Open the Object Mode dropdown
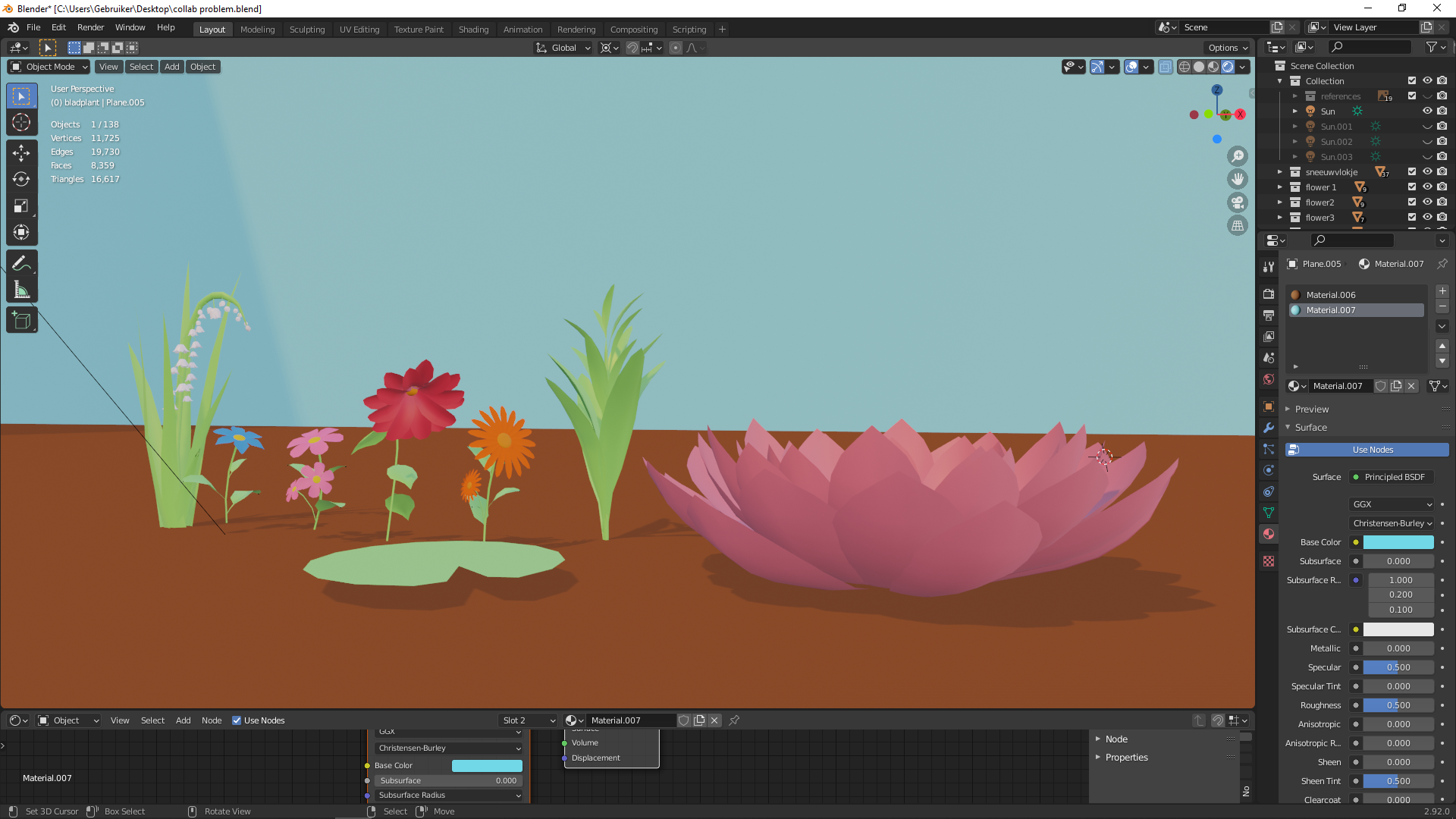Viewport: 1456px width, 819px height. 49,67
